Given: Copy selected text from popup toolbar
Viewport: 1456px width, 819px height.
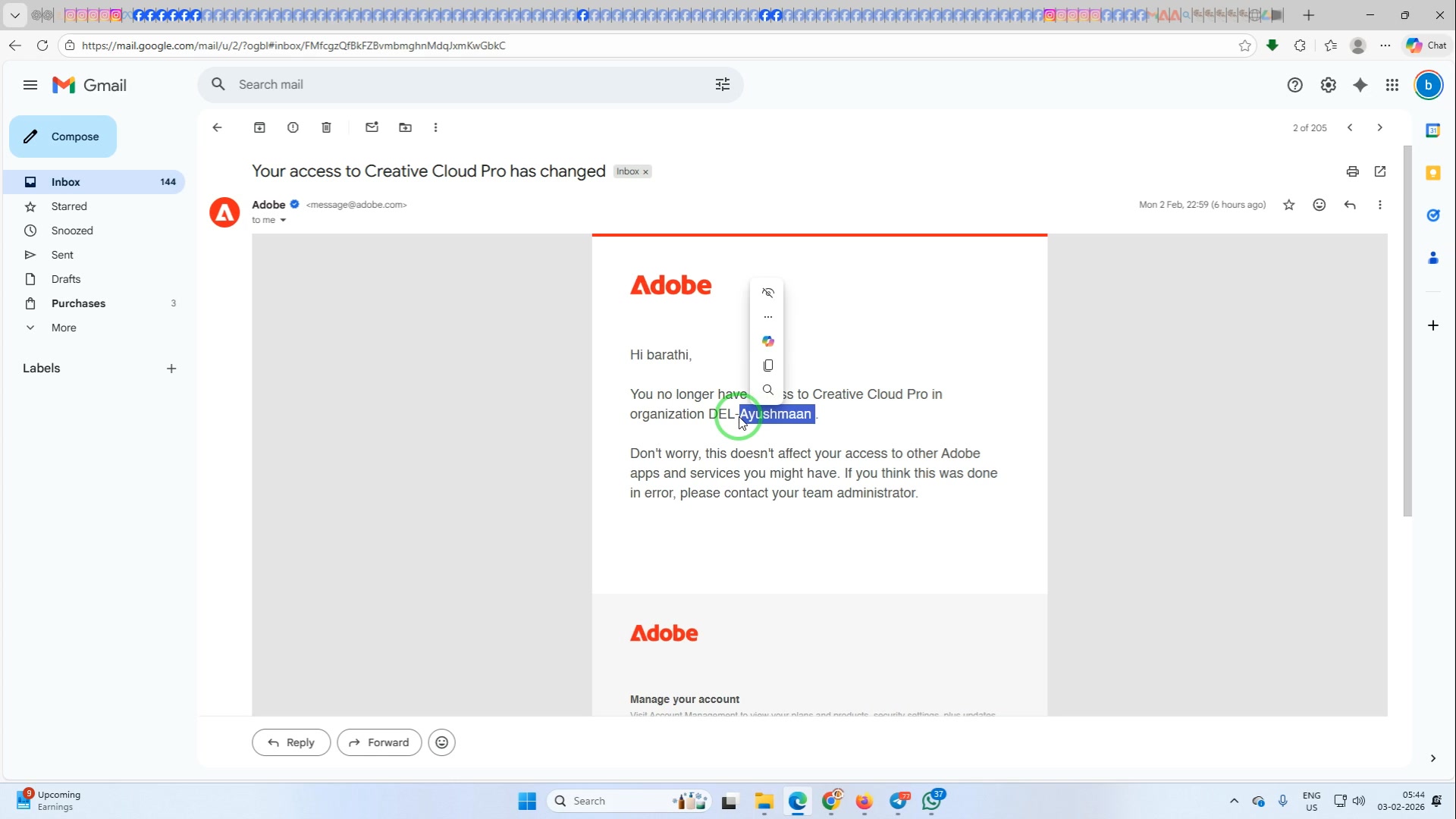Looking at the screenshot, I should tap(767, 366).
